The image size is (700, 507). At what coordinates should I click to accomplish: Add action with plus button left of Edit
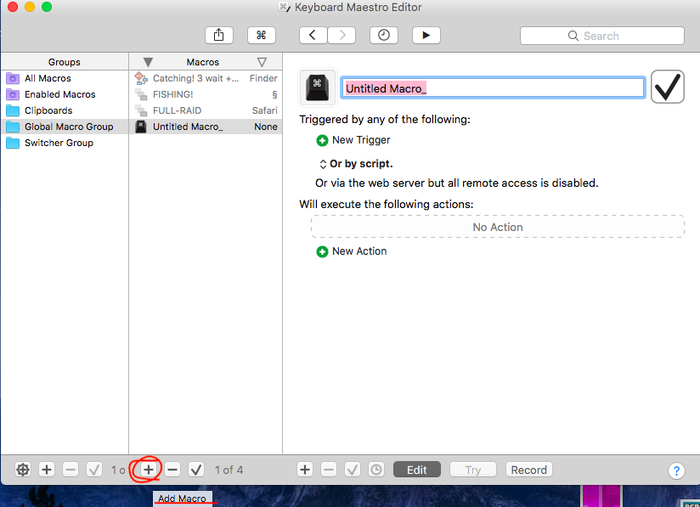(x=305, y=470)
